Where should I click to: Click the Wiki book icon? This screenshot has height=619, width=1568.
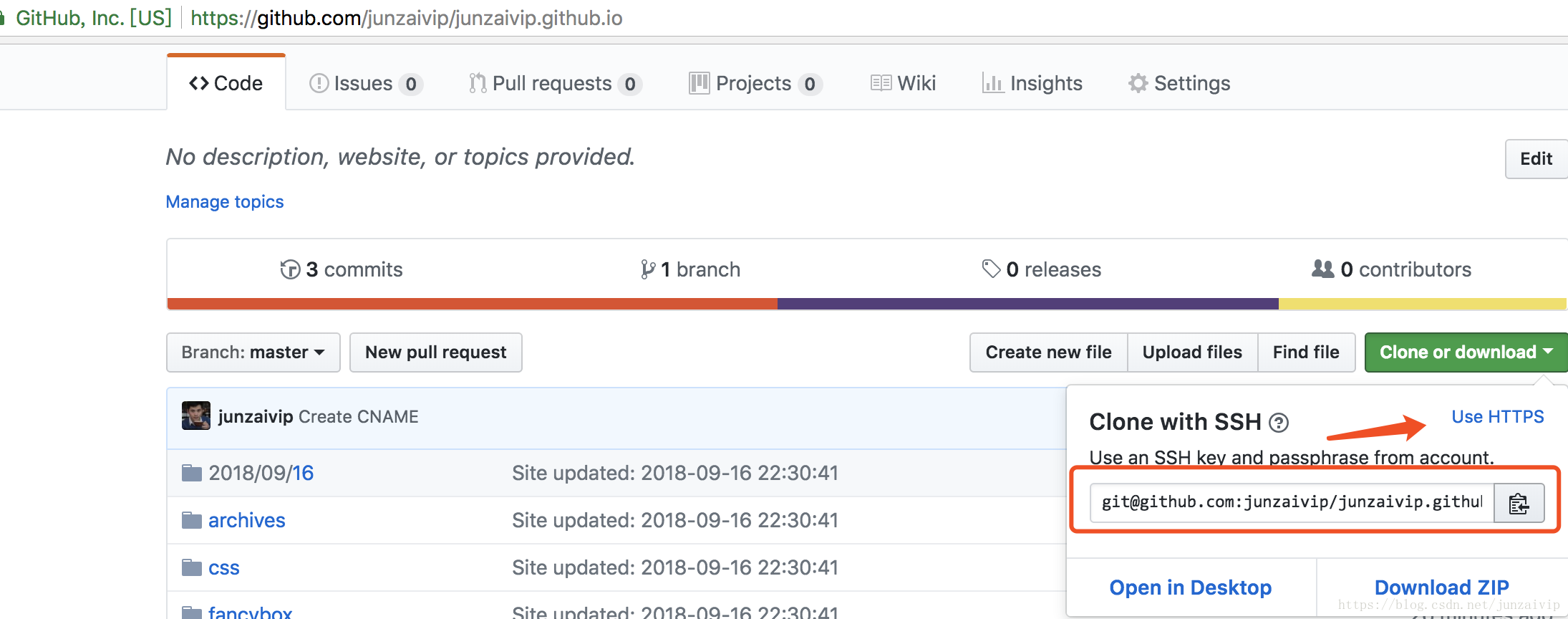tap(881, 83)
